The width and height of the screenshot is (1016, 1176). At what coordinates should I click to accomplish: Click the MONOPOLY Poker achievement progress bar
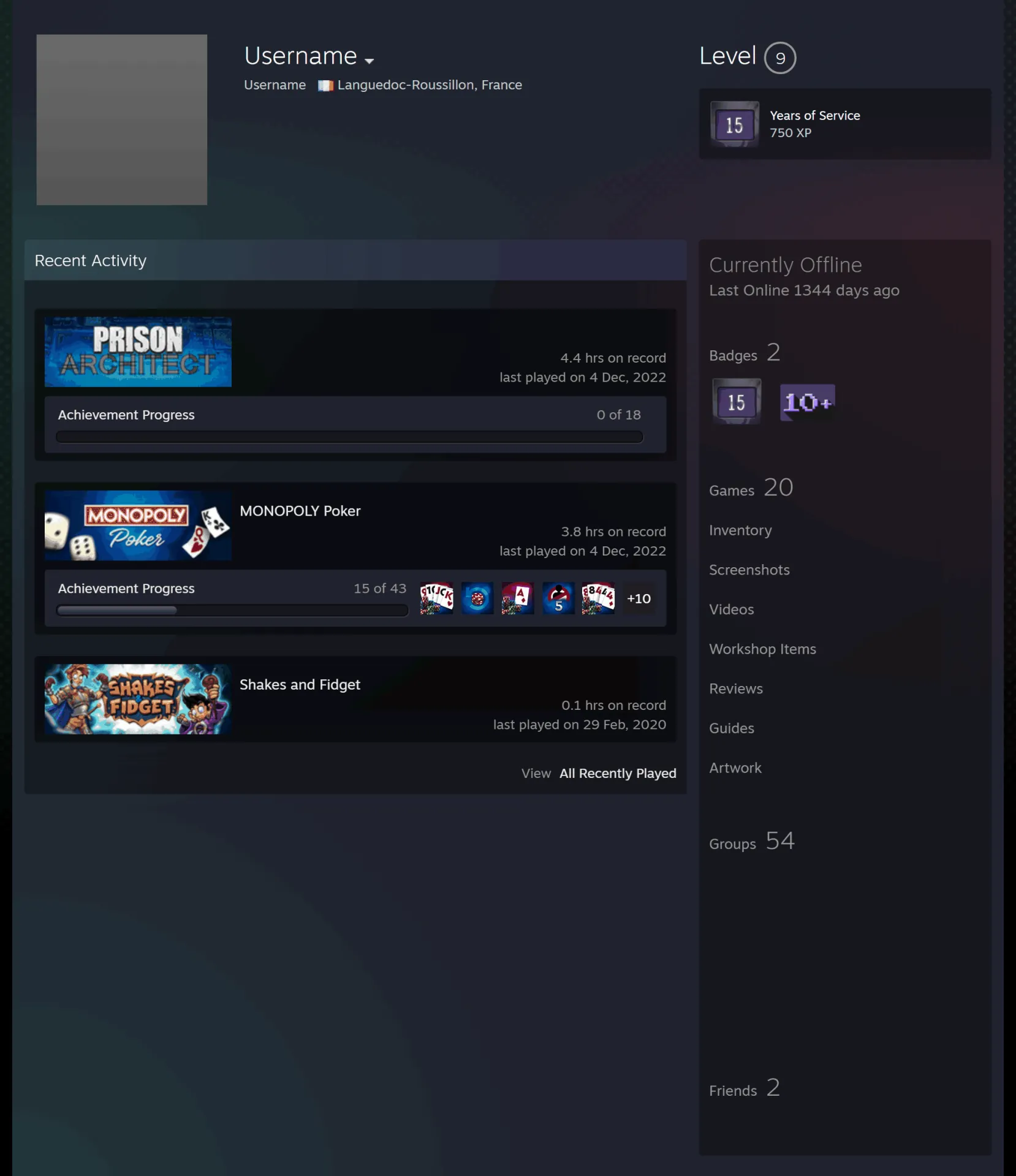tap(232, 610)
